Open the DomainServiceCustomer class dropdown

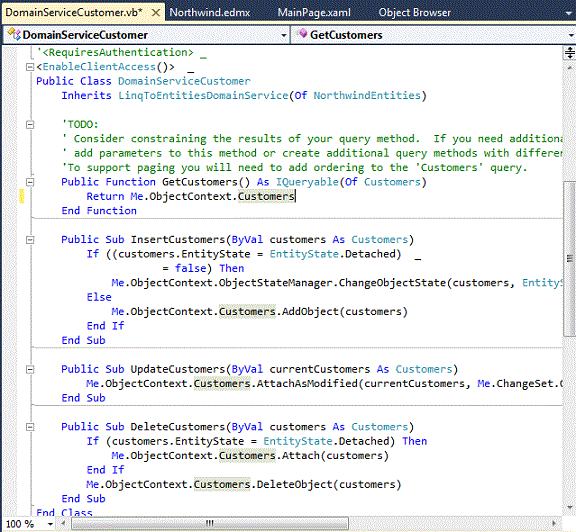284,35
